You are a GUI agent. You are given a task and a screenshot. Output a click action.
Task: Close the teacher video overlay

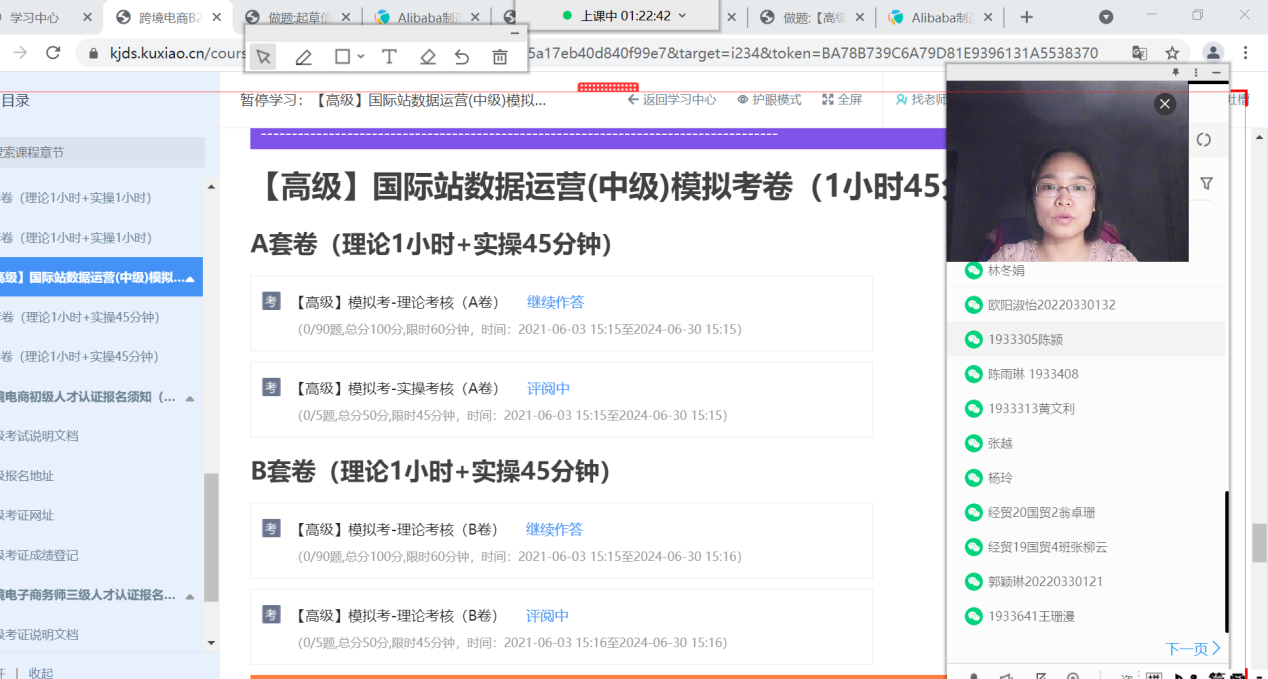coord(1165,104)
